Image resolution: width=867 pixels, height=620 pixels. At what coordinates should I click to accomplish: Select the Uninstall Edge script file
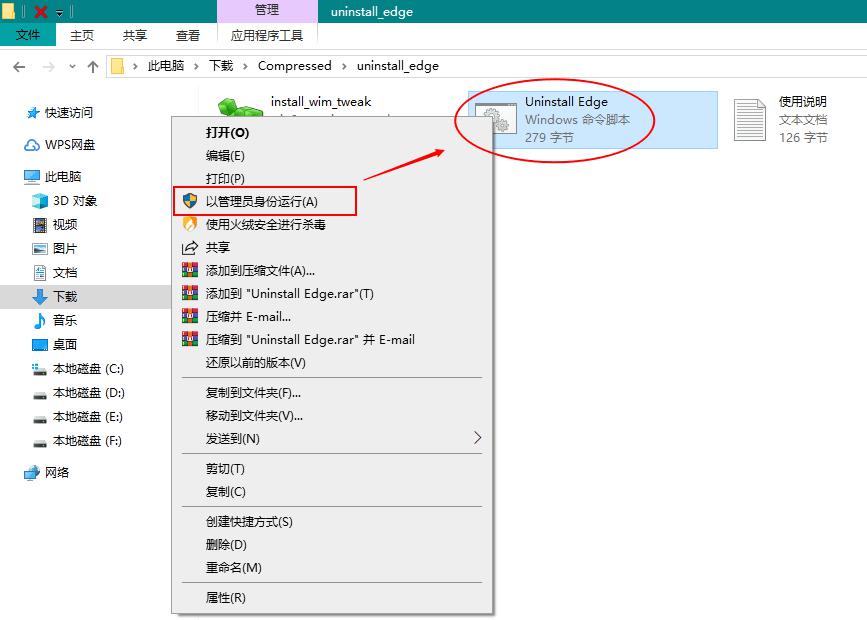coord(593,120)
